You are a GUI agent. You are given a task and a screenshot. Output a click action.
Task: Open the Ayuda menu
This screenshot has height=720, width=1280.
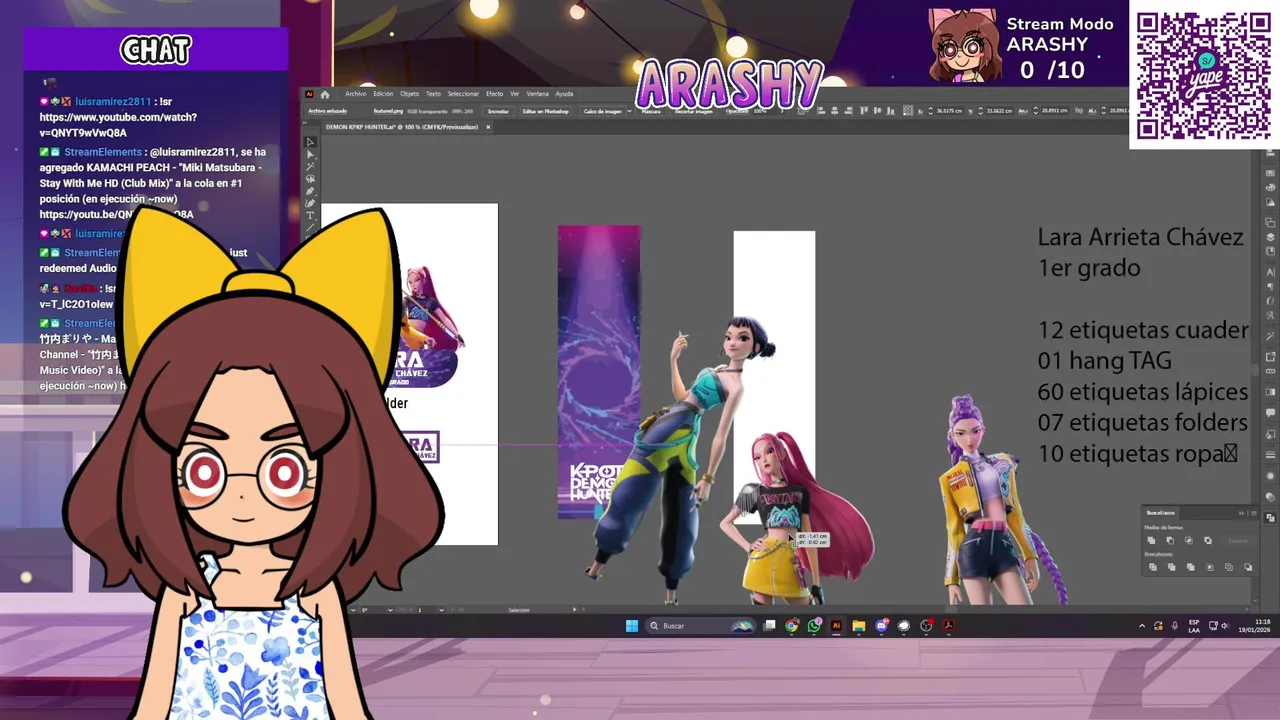tap(564, 94)
